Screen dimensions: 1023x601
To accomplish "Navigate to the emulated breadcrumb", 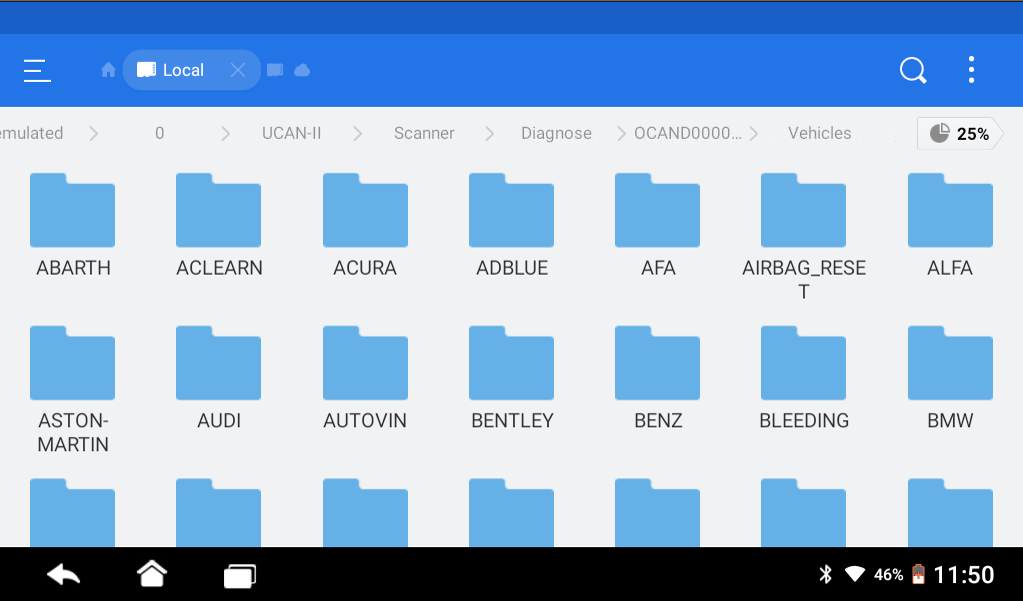I will click(x=31, y=133).
